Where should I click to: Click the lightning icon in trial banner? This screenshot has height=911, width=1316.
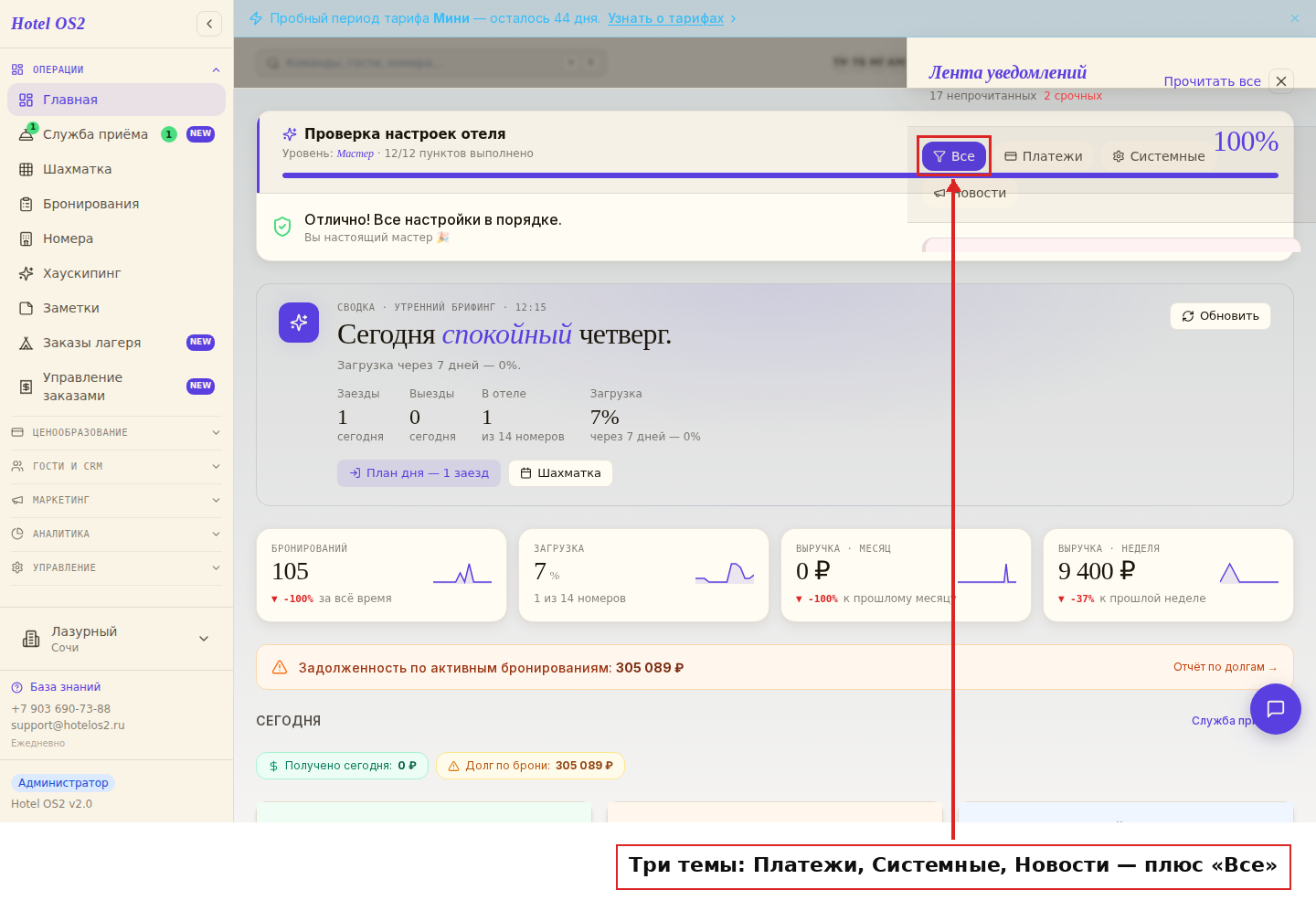[256, 18]
